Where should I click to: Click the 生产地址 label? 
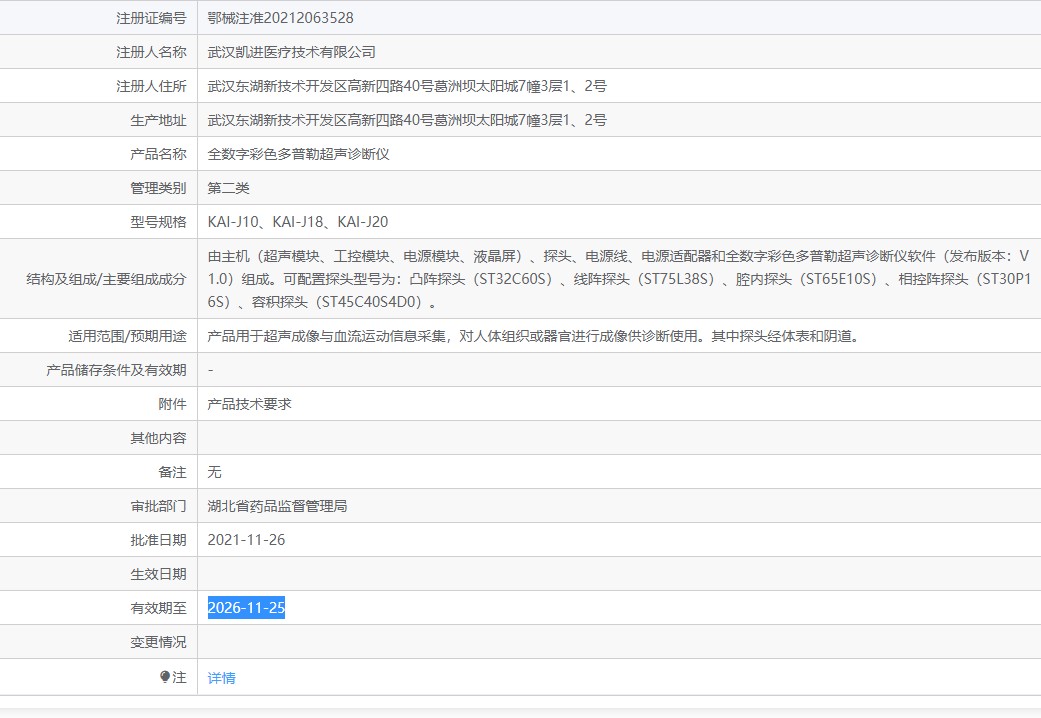(x=159, y=120)
